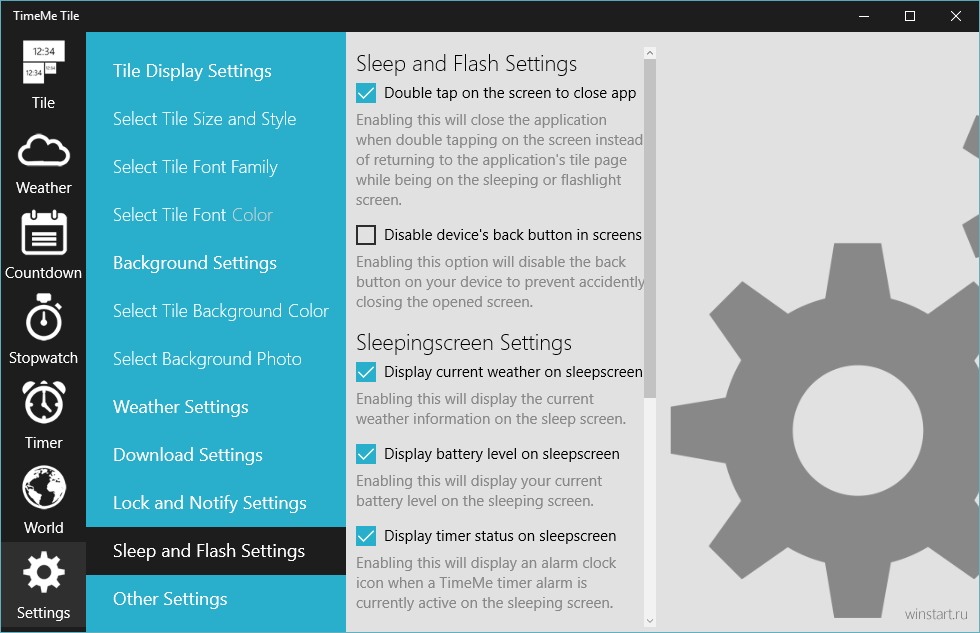Go to Select Tile Background Color
This screenshot has height=633, width=980.
pyautogui.click(x=221, y=311)
